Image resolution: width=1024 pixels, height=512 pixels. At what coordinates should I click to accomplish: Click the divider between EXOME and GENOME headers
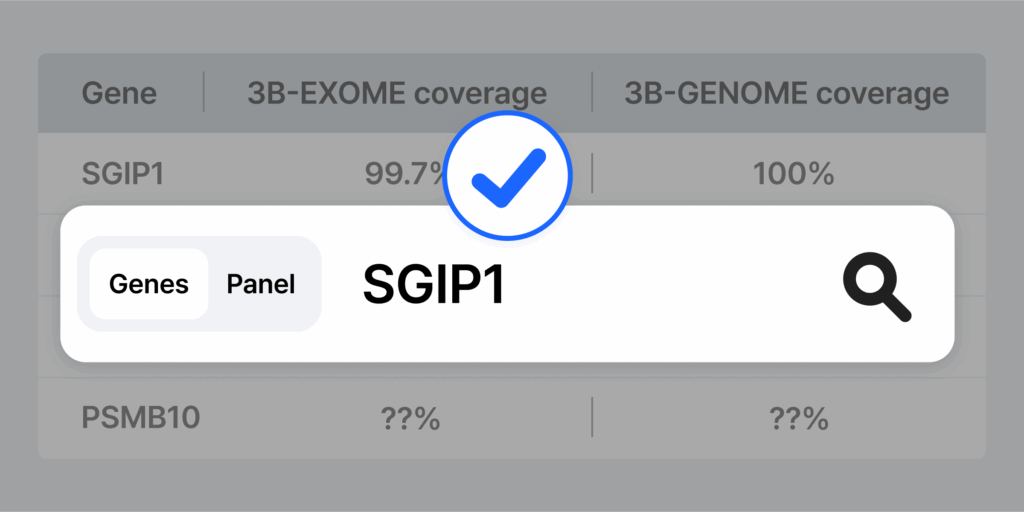tap(592, 93)
